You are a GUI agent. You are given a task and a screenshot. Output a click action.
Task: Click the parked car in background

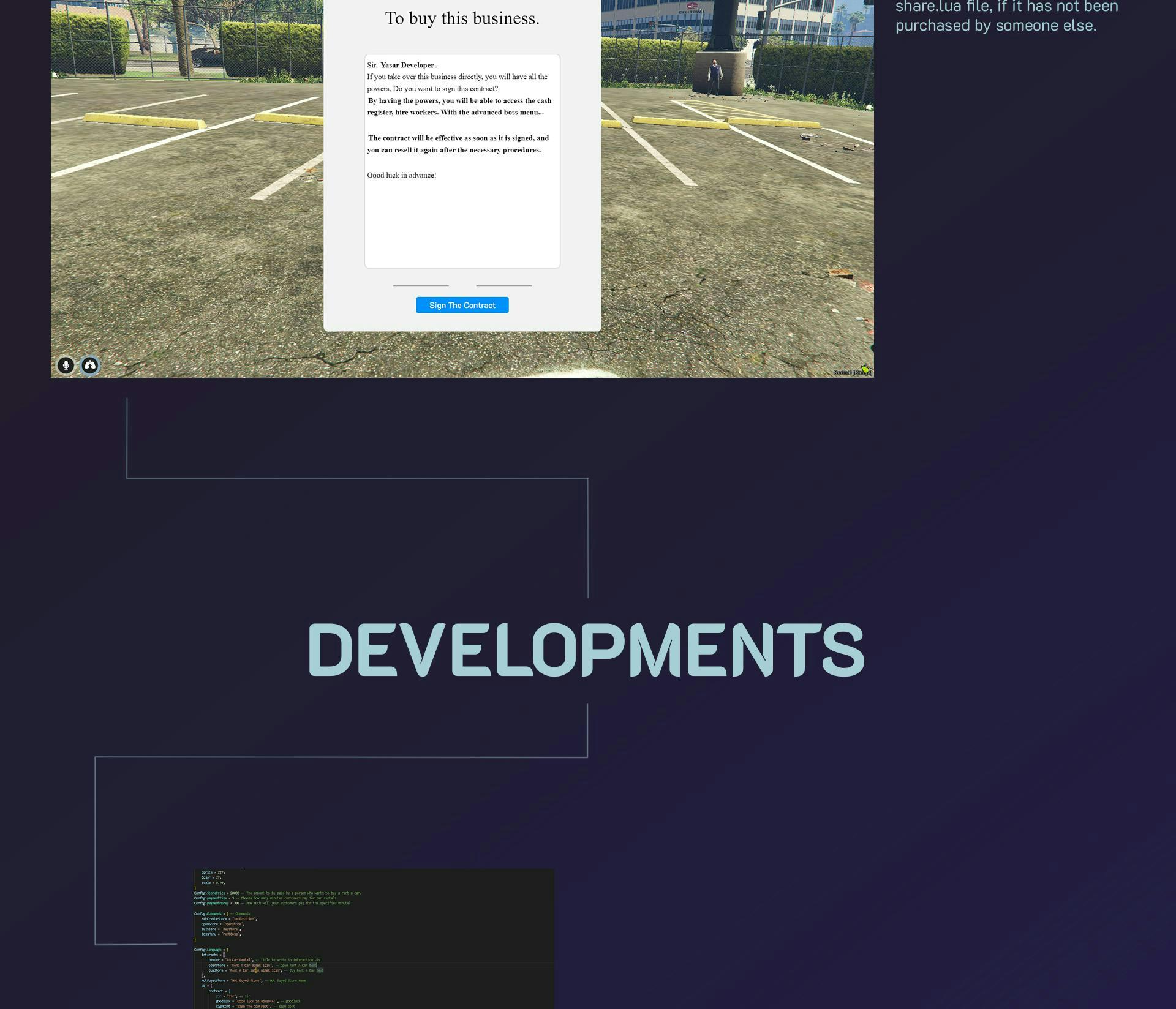coord(208,58)
